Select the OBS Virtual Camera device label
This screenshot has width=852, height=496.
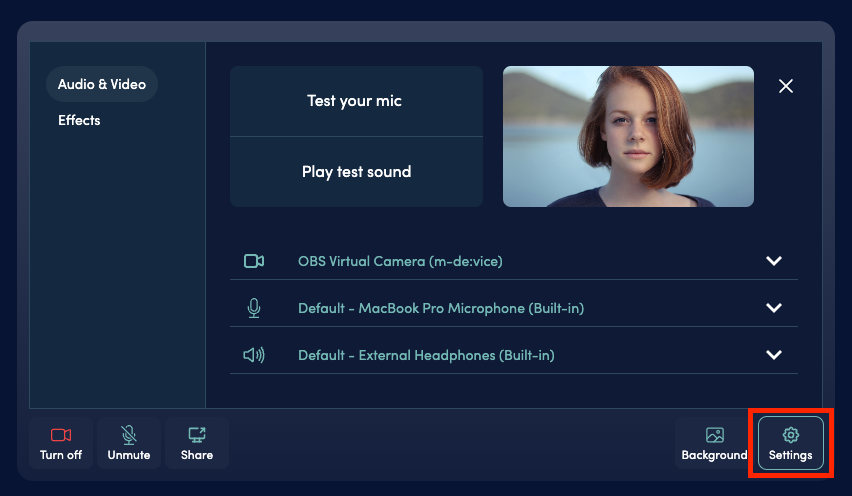400,261
